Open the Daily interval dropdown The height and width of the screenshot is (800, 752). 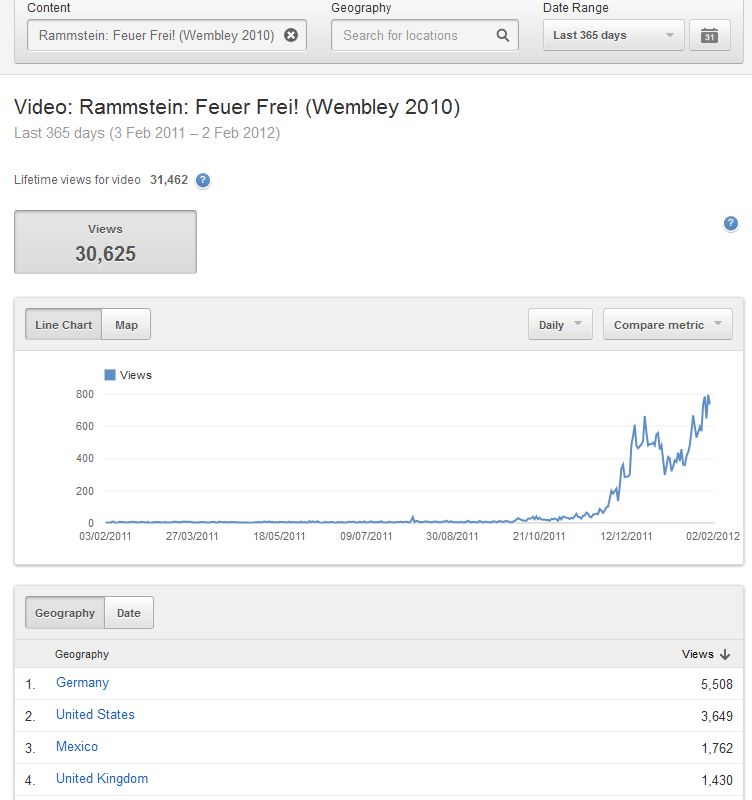point(560,324)
